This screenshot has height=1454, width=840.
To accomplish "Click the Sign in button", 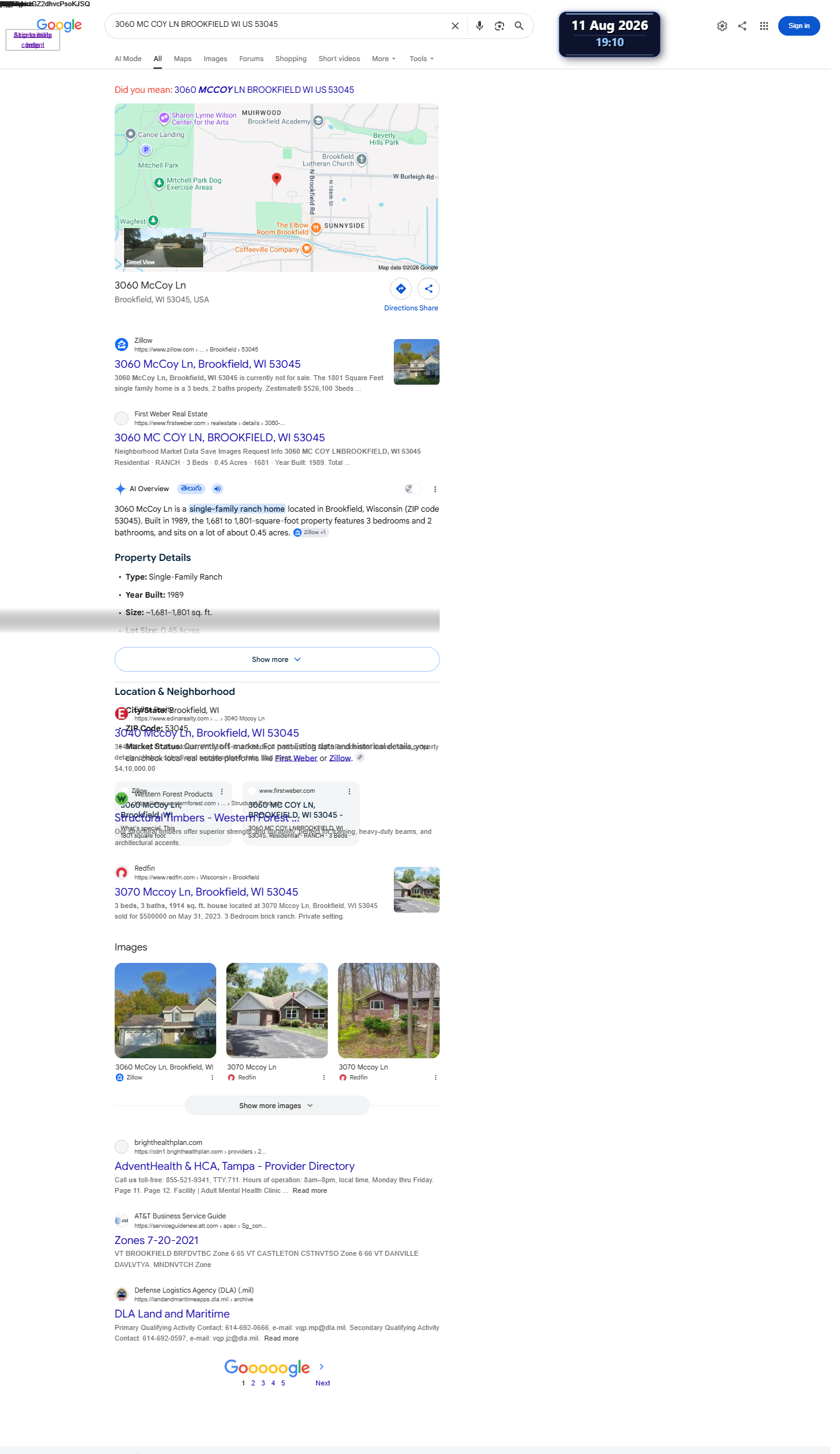I will tap(799, 26).
